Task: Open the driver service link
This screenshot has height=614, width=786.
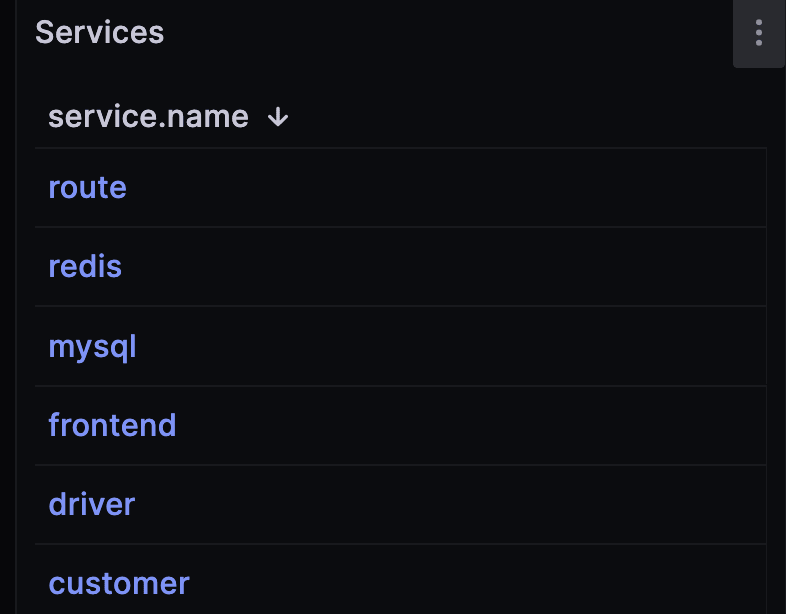Action: click(92, 504)
